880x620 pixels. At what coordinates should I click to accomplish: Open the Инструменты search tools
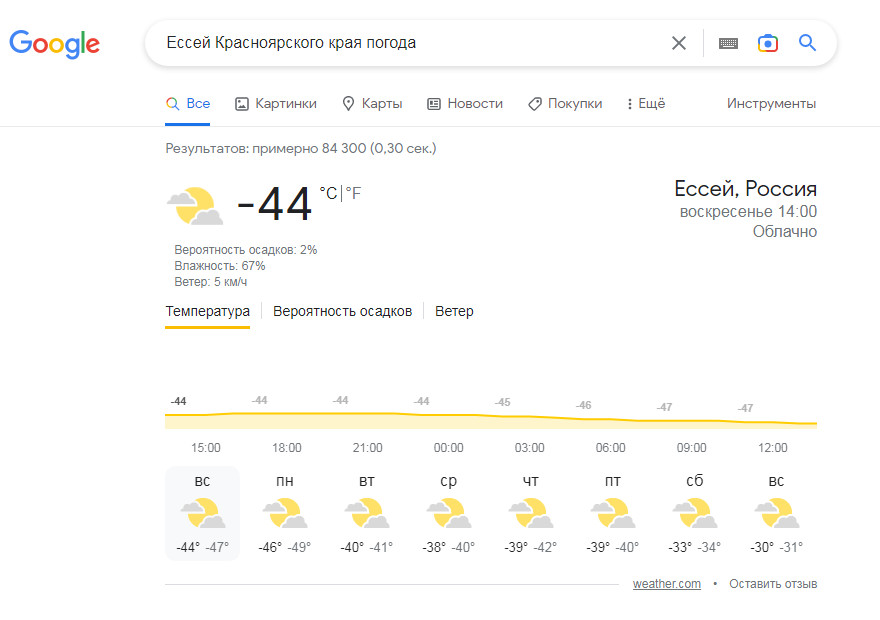click(771, 104)
